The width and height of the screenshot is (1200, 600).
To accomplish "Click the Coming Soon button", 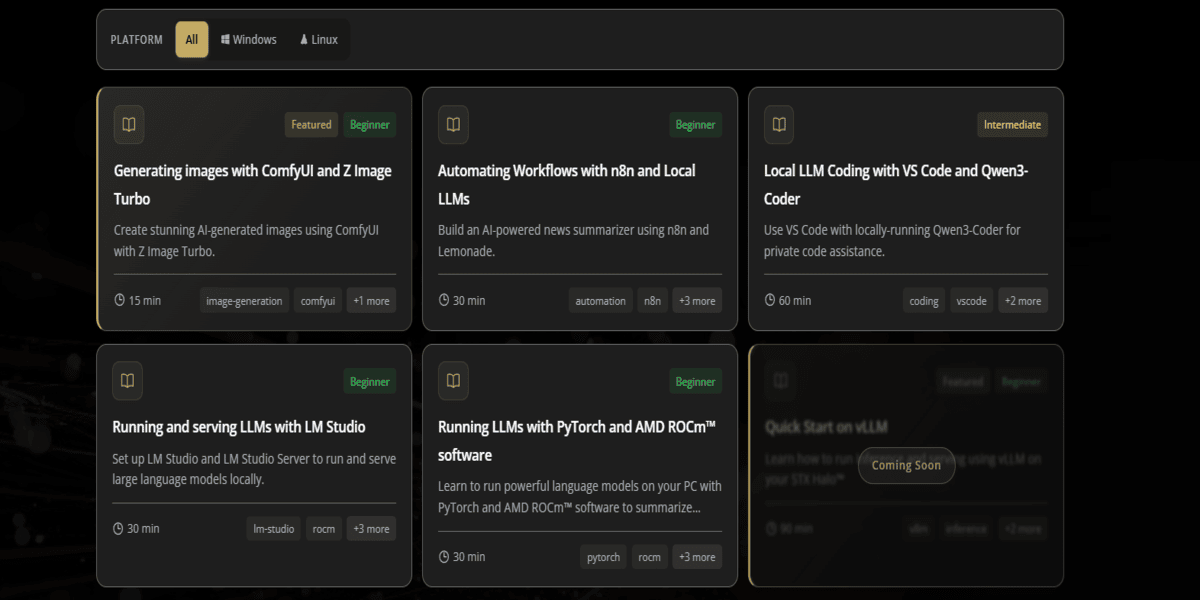I will pyautogui.click(x=906, y=465).
